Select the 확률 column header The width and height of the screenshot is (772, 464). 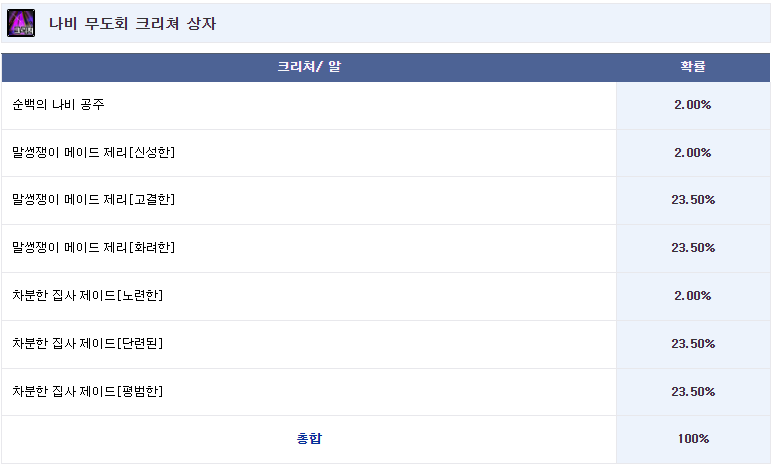pos(692,67)
